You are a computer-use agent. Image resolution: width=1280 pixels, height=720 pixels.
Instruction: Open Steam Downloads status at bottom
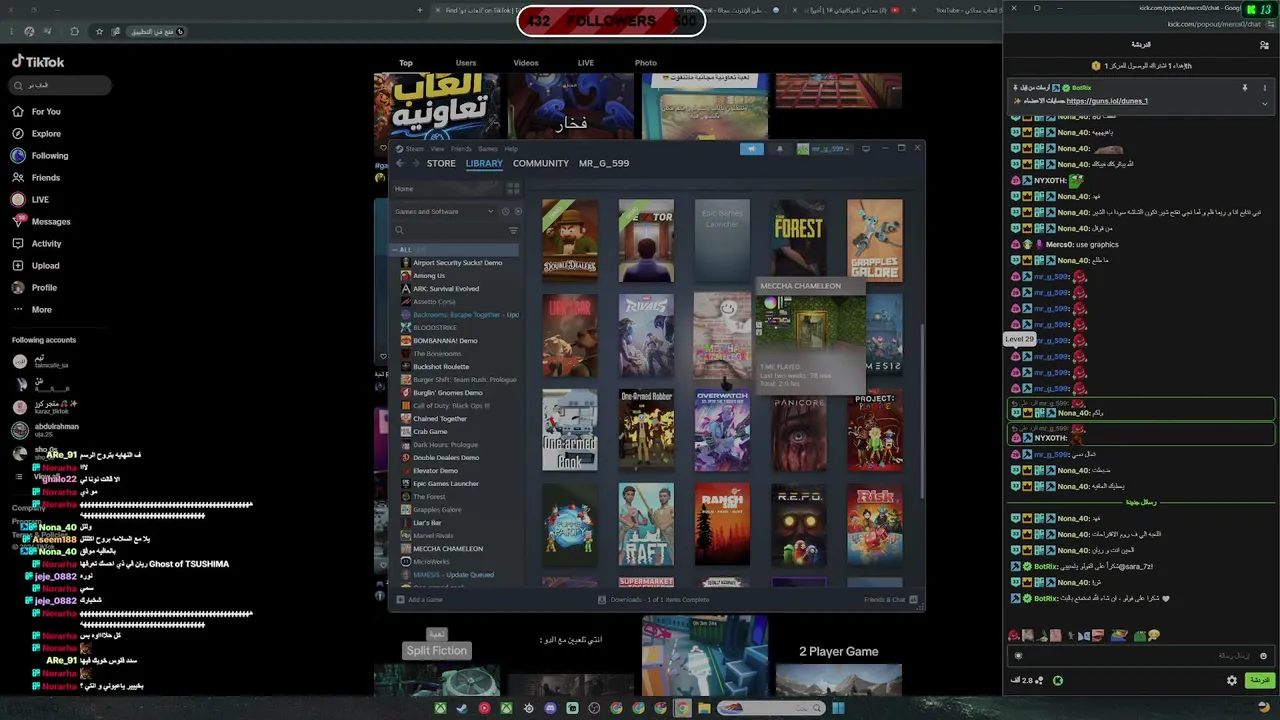pos(654,600)
